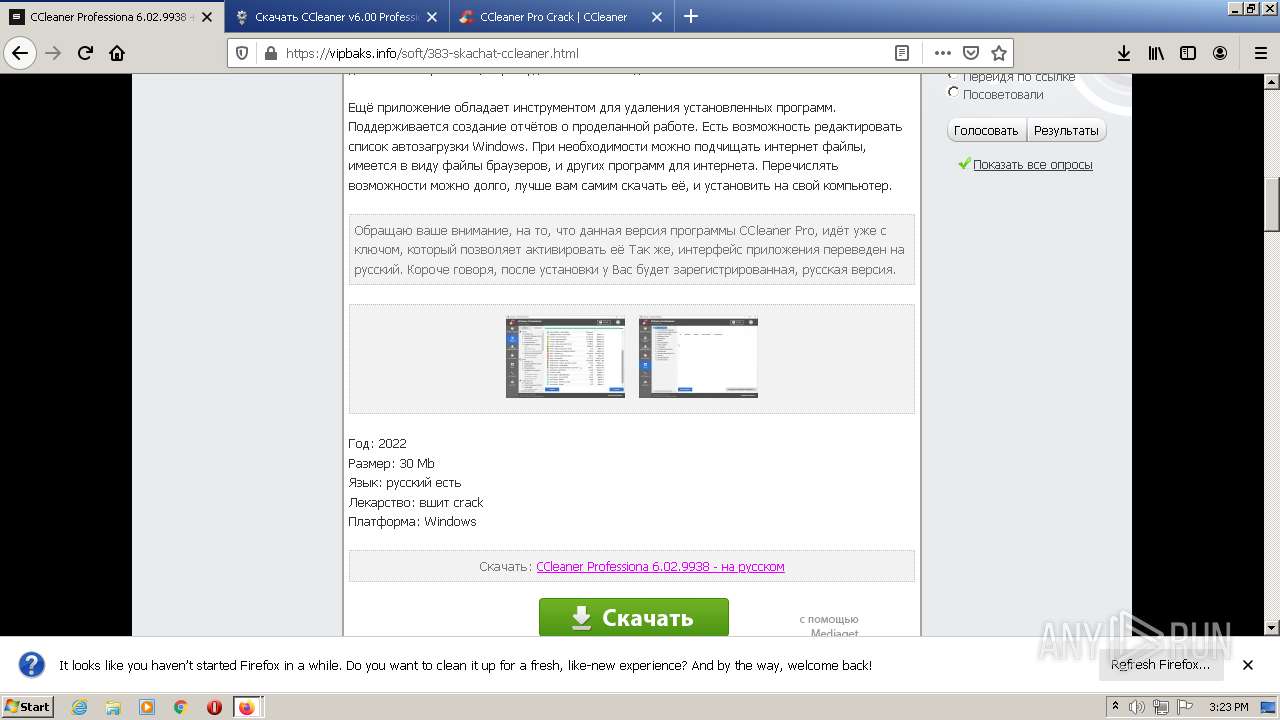The width and height of the screenshot is (1280, 720).
Task: Close the CCleaner Pro Crack tab
Action: pyautogui.click(x=657, y=17)
